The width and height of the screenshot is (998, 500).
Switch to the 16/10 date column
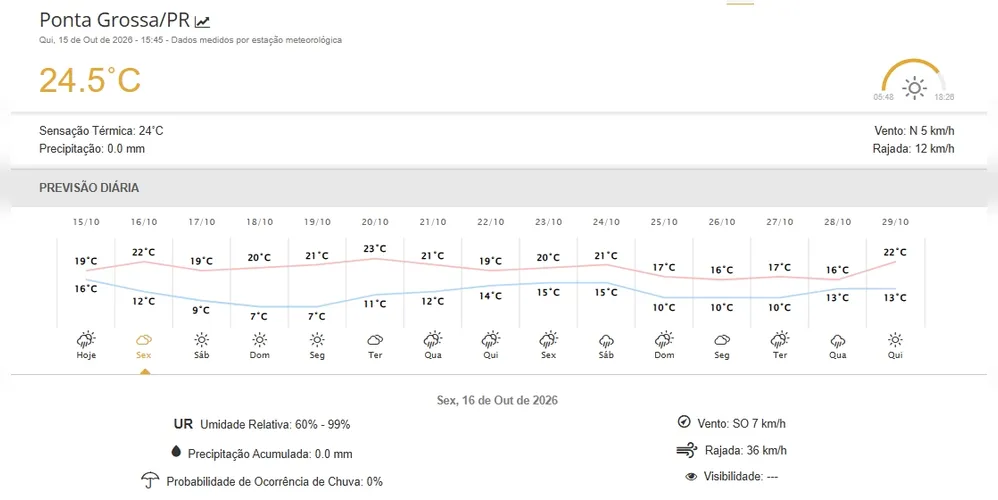(x=144, y=222)
